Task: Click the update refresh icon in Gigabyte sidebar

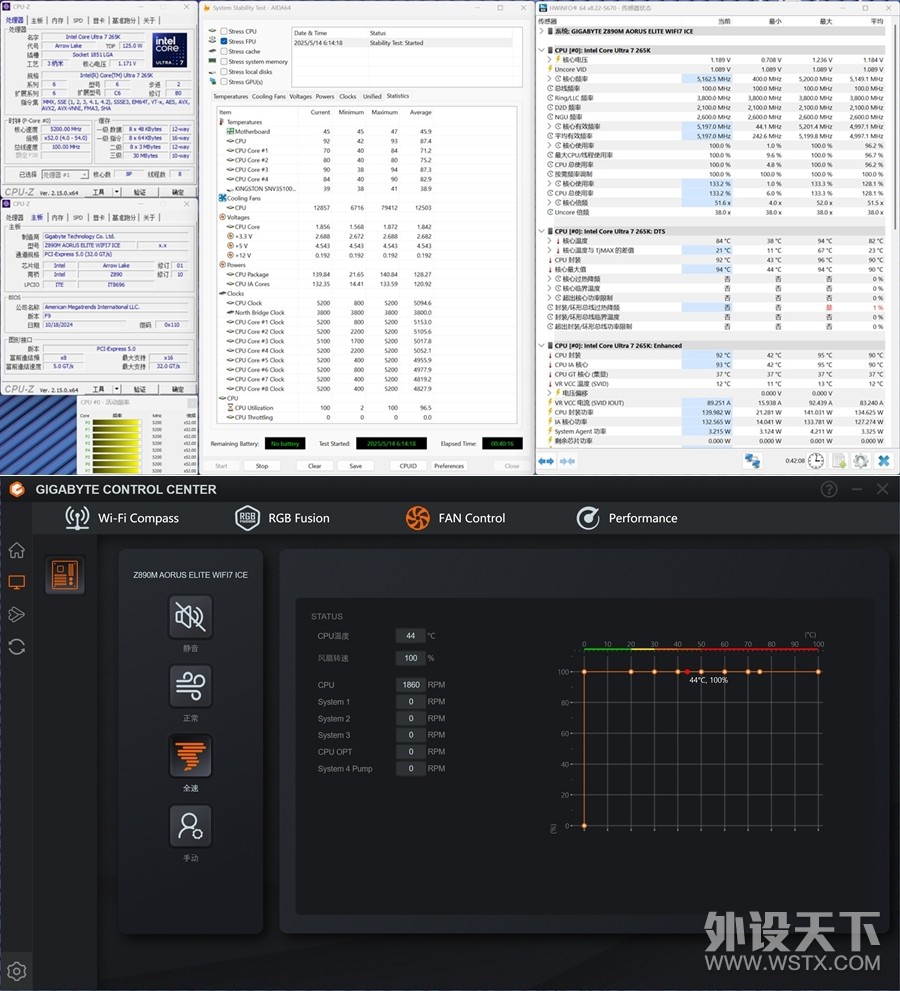Action: [17, 646]
